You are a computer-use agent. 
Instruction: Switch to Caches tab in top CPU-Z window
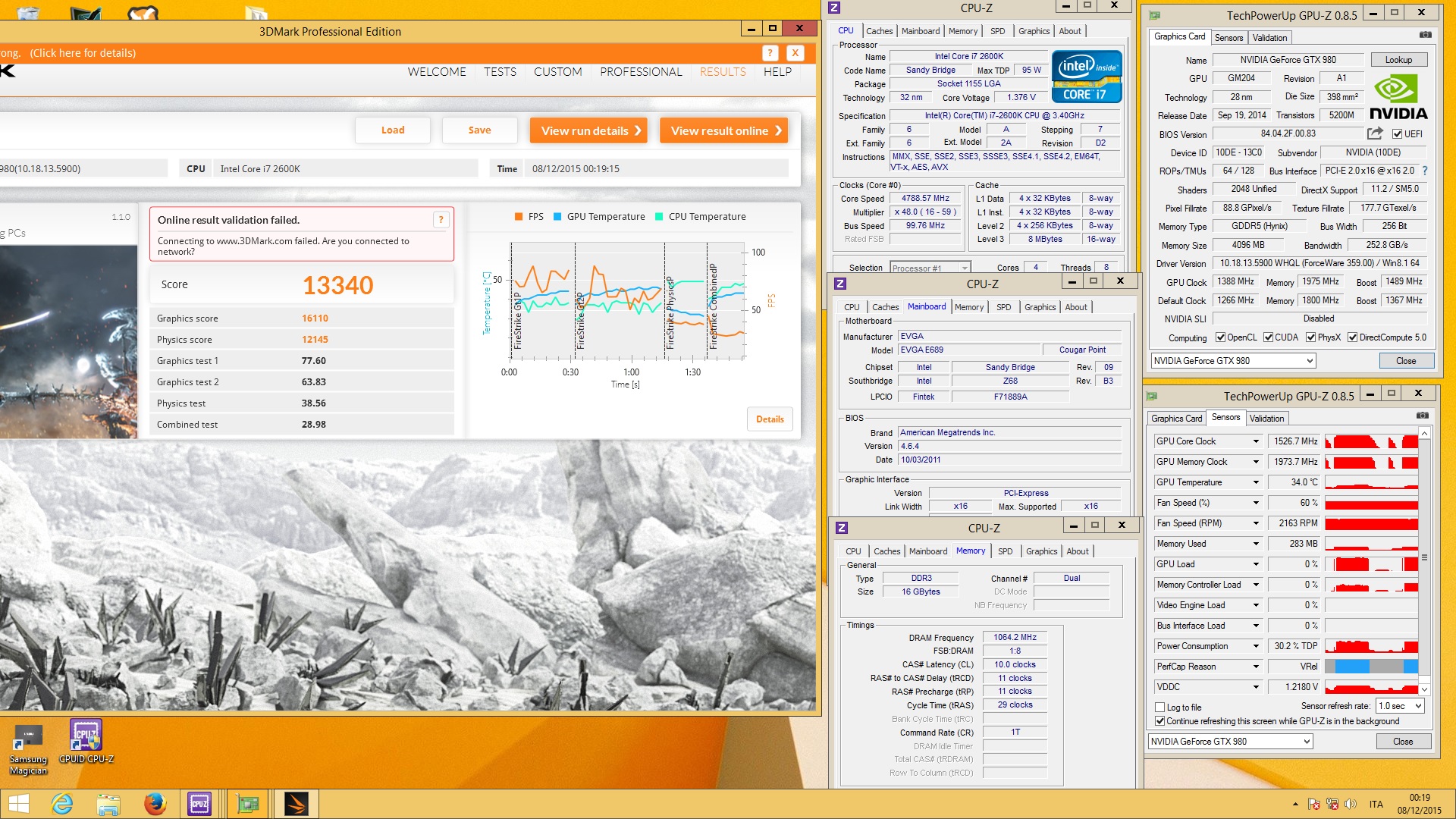point(879,31)
